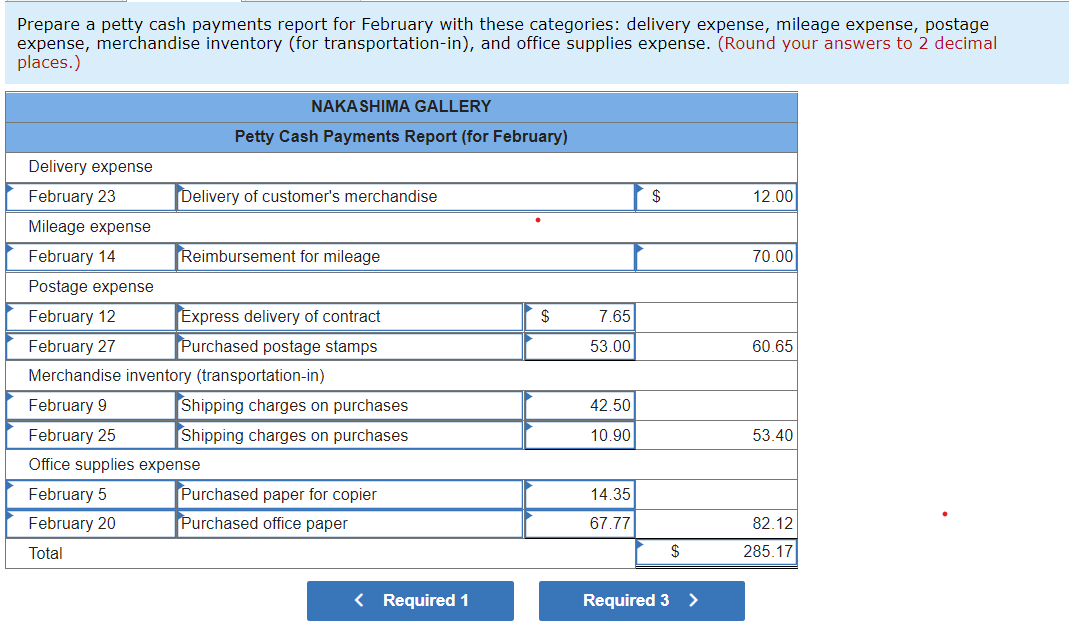Image resolution: width=1081 pixels, height=637 pixels.
Task: Click the Required 3 button
Action: 641,600
